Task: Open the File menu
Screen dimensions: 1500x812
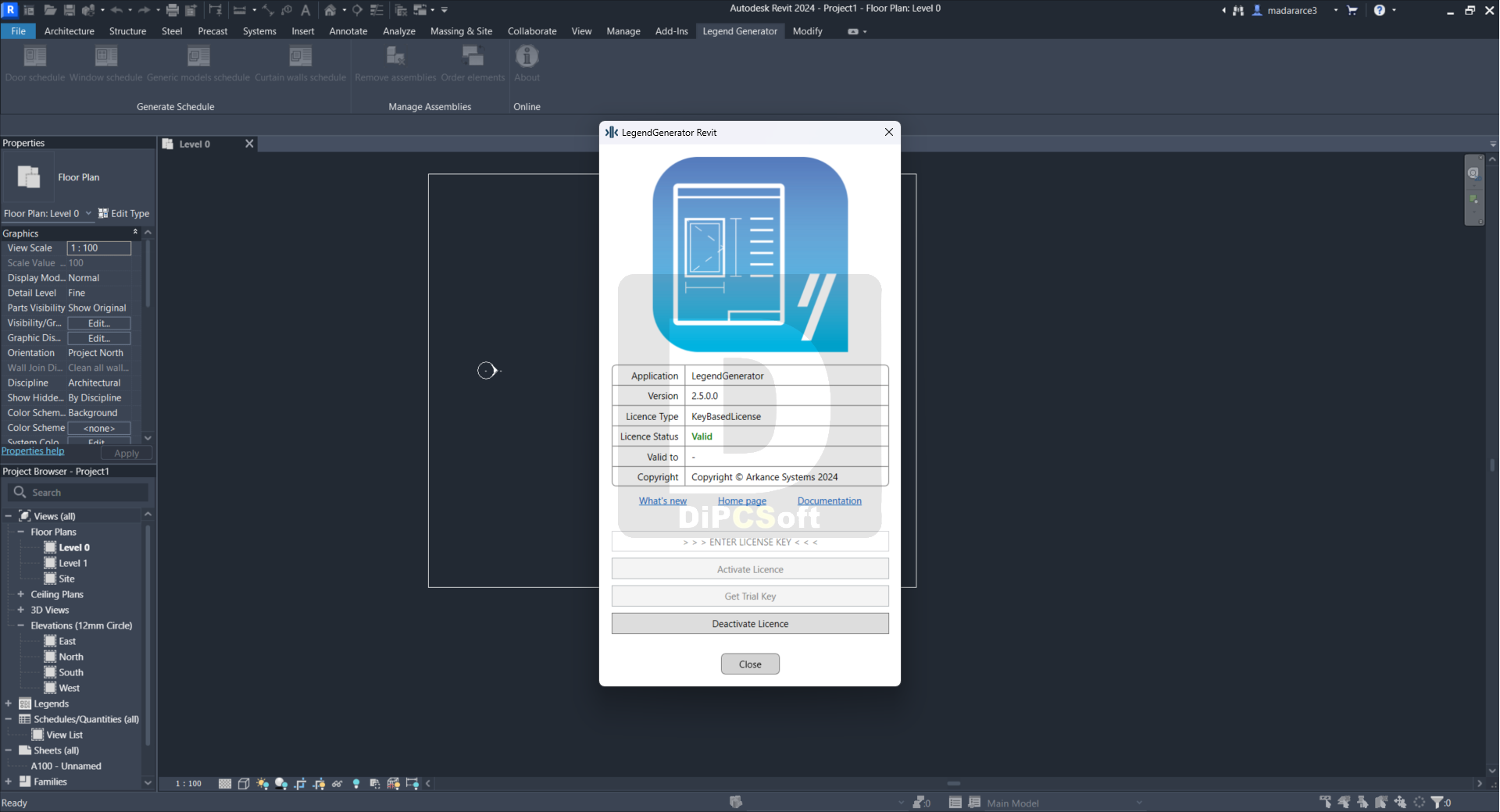Action: coord(19,31)
